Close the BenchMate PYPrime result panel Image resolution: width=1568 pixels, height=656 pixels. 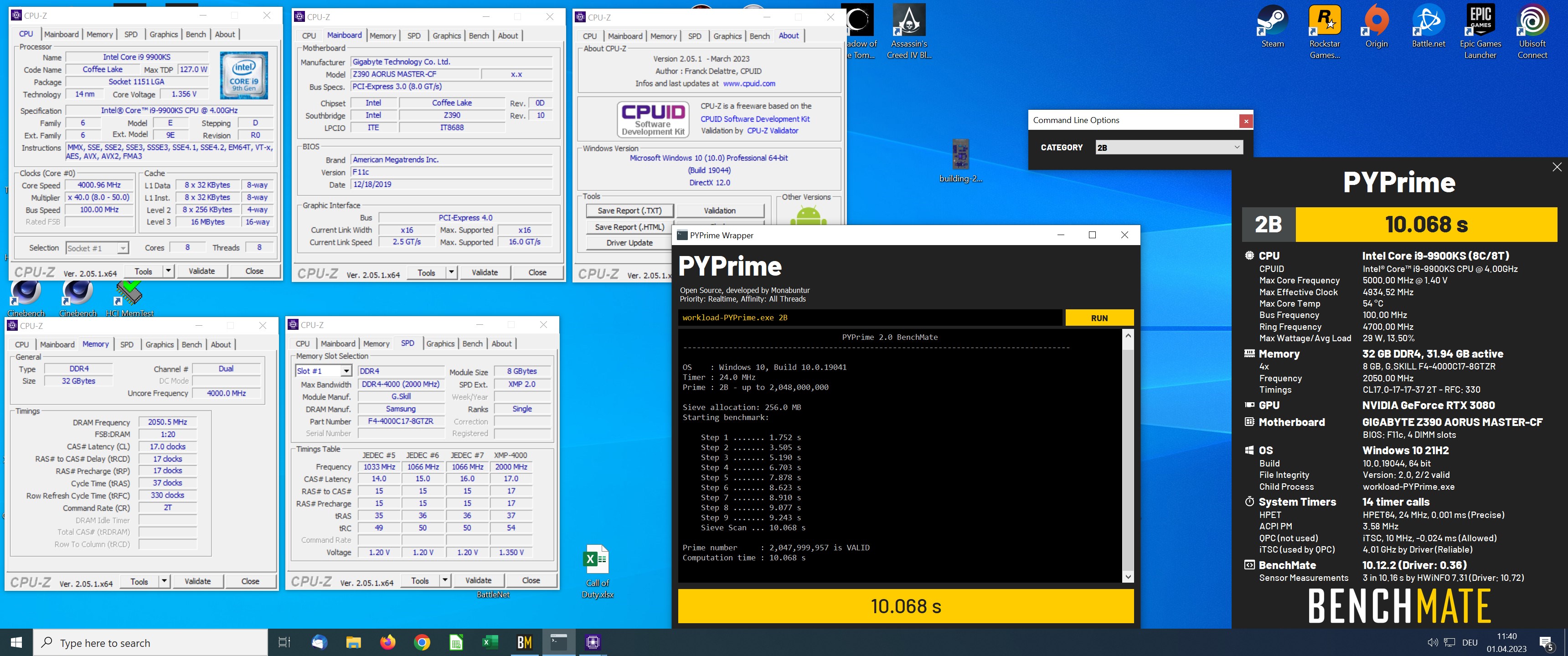pos(1557,167)
